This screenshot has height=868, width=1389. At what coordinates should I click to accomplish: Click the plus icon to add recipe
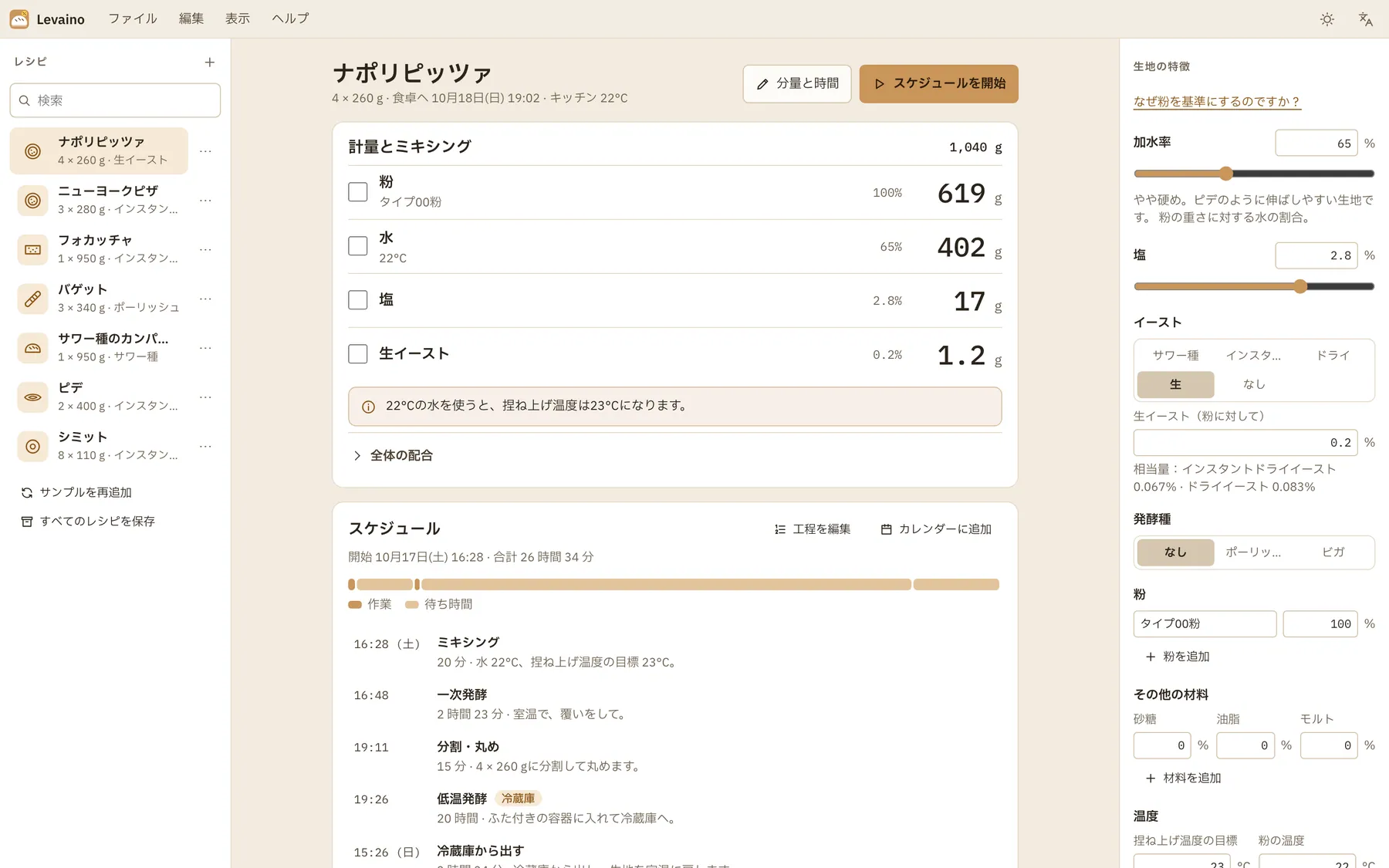click(209, 62)
